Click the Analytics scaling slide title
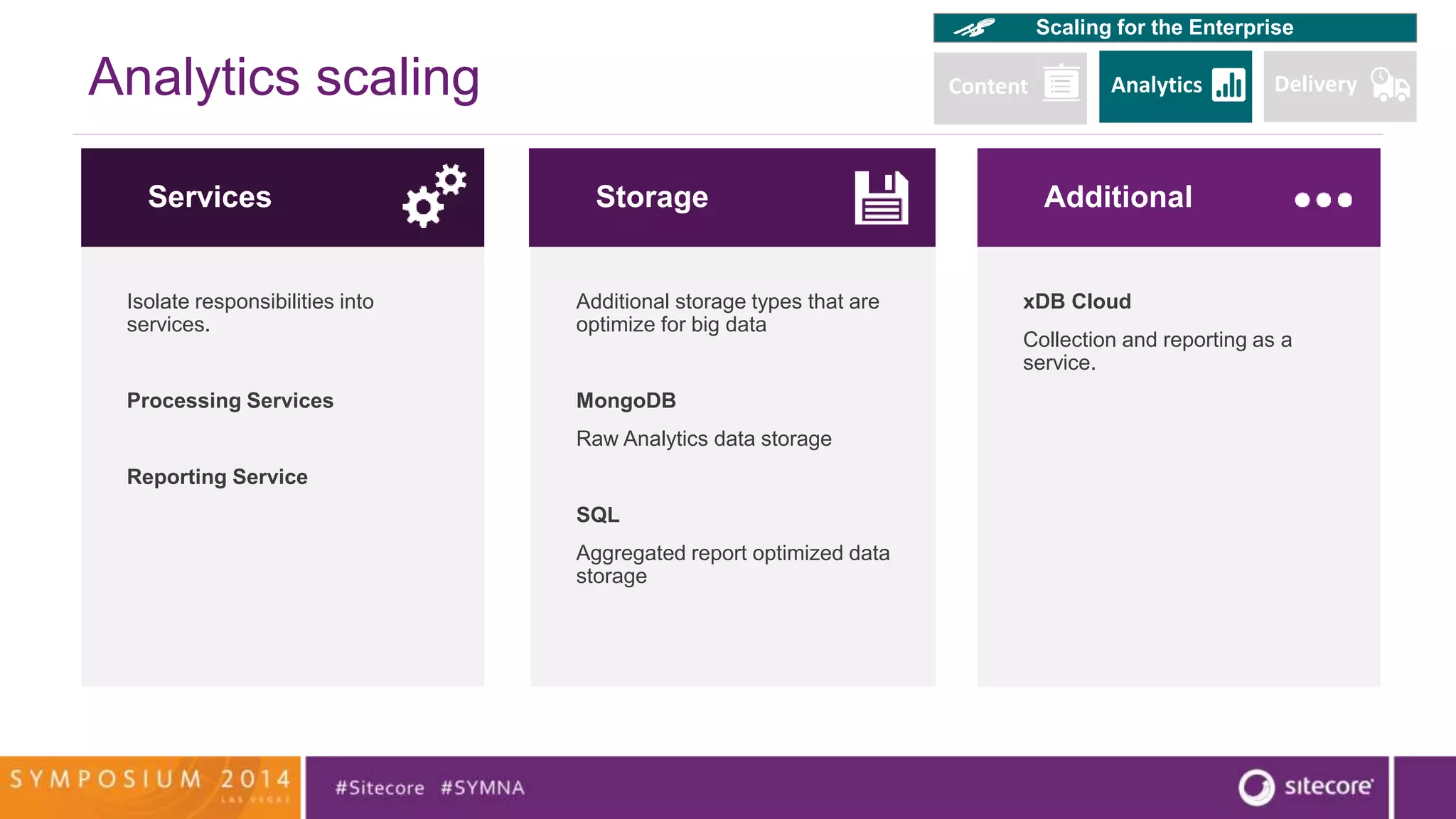Viewport: 1456px width, 819px height. tap(284, 78)
